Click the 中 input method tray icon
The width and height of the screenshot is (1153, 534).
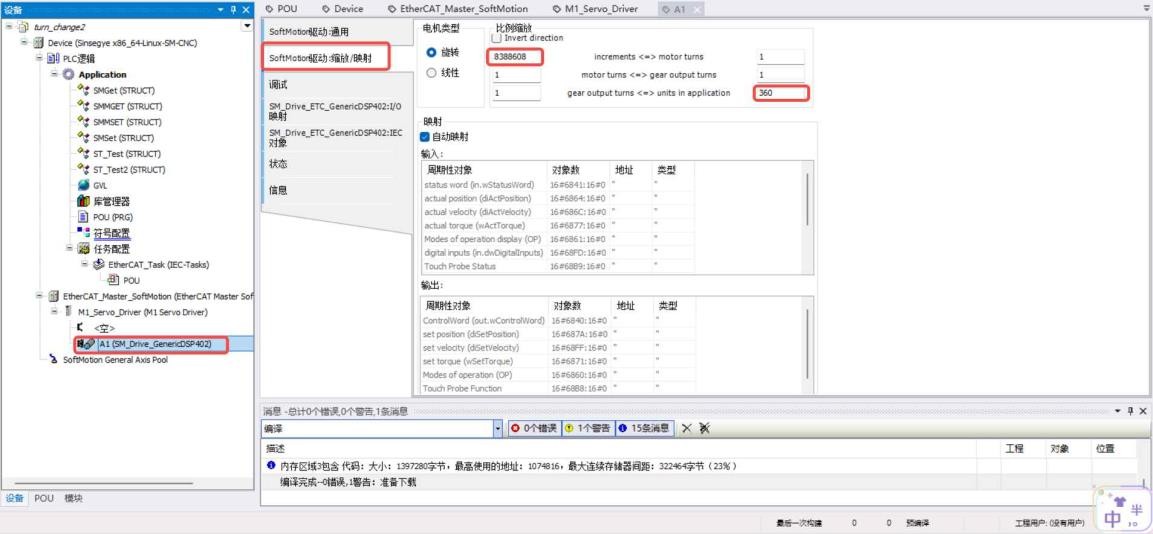(x=1113, y=518)
